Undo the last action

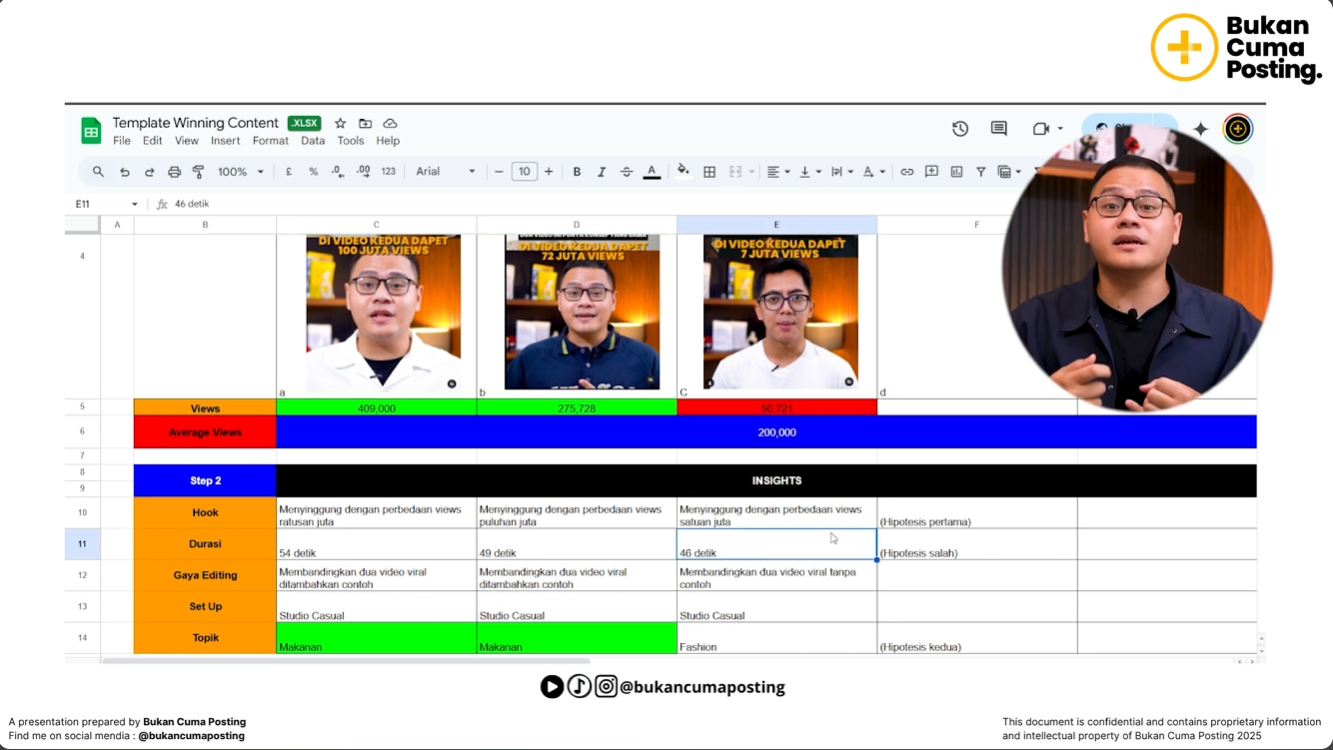pos(124,172)
